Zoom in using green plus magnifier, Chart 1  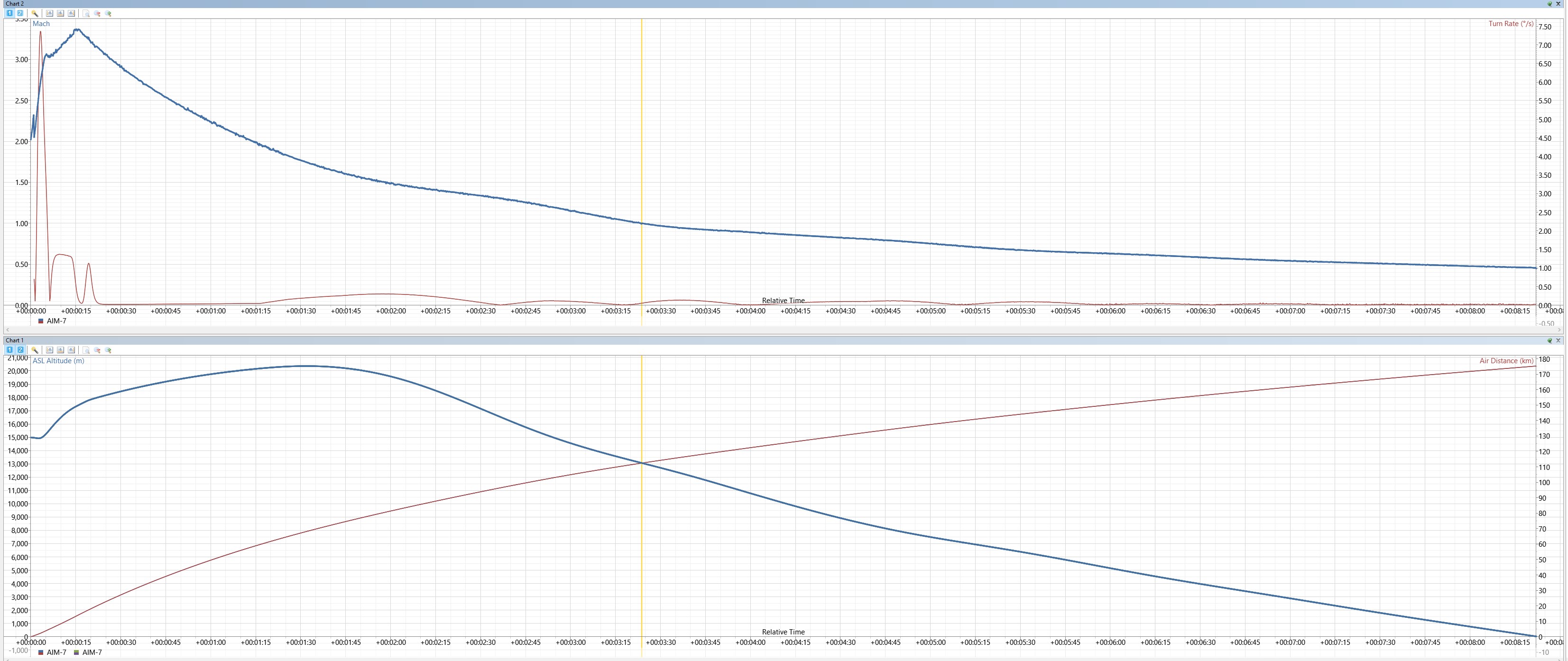tap(108, 350)
